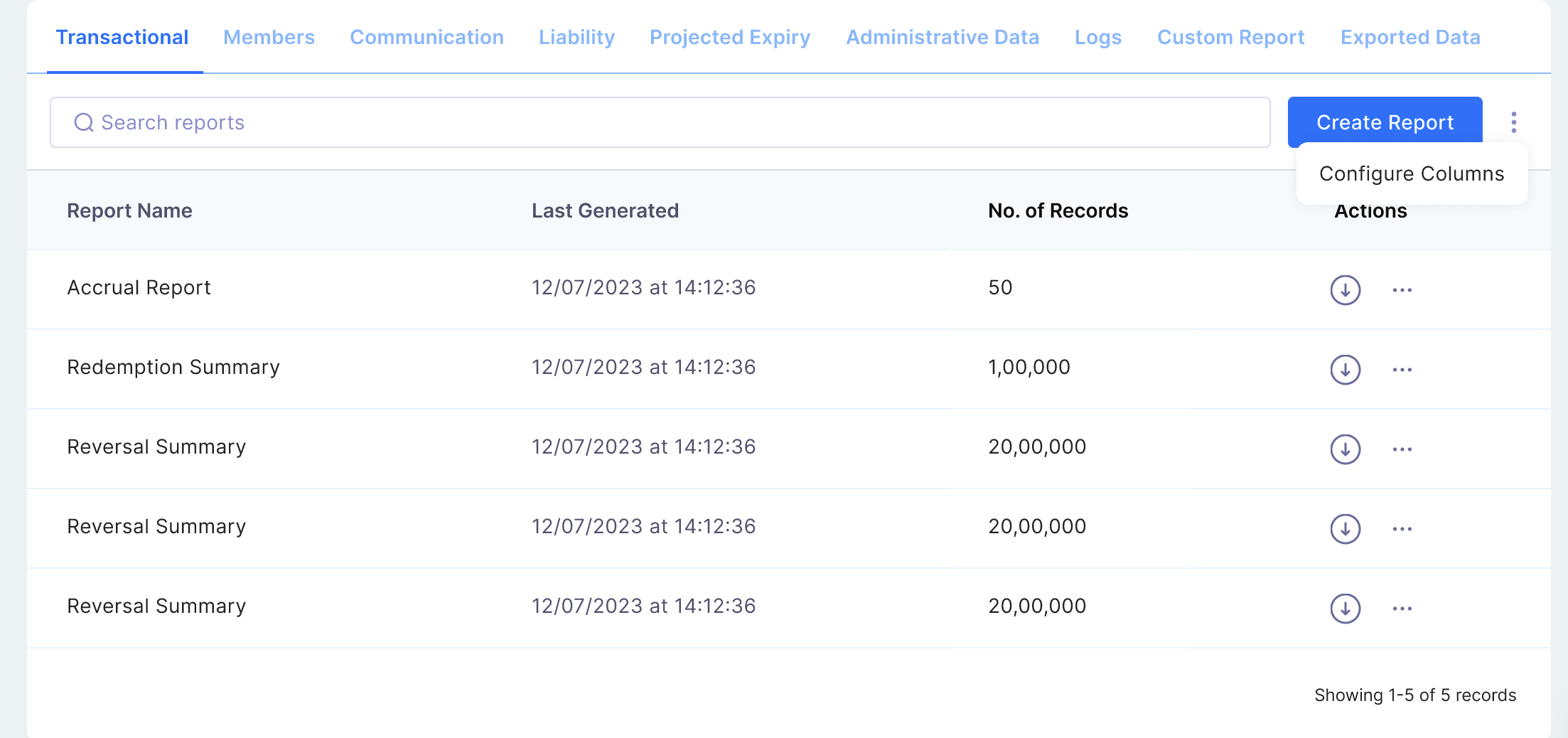Open more actions for Redemption Summary
This screenshot has width=1568, height=738.
coord(1402,369)
